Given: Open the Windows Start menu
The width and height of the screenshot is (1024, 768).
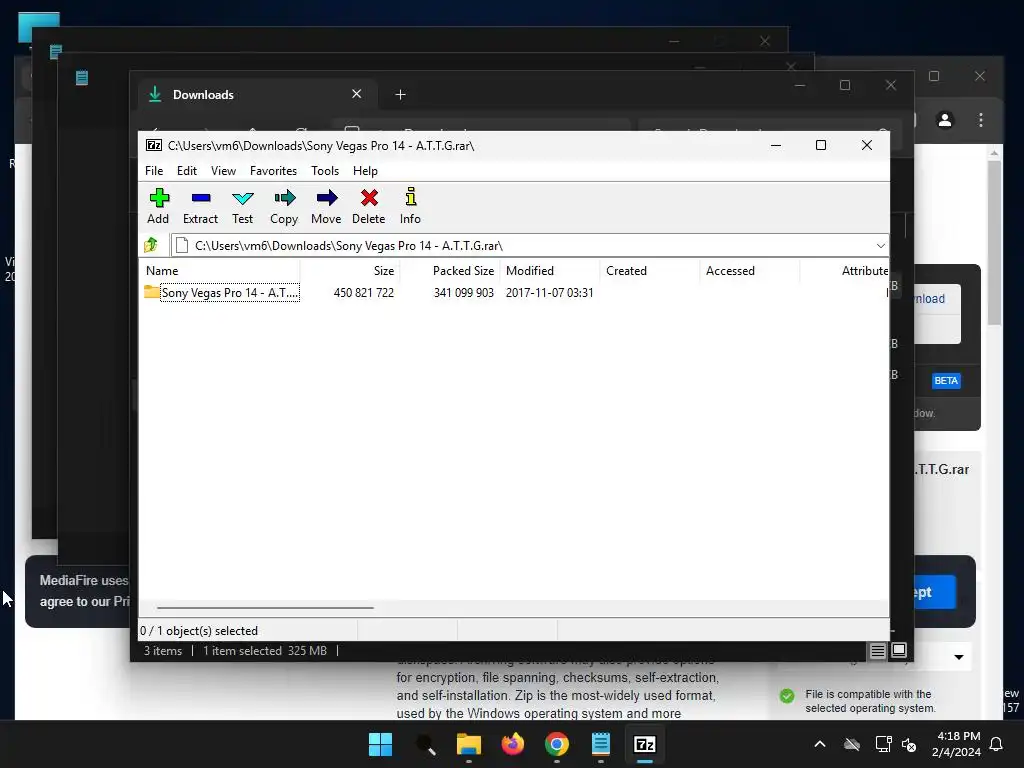Looking at the screenshot, I should click(380, 744).
